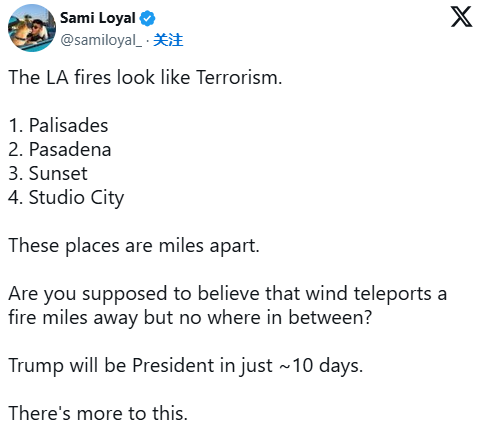This screenshot has width=484, height=428.
Task: Click the blue verified badge icon
Action: [147, 18]
